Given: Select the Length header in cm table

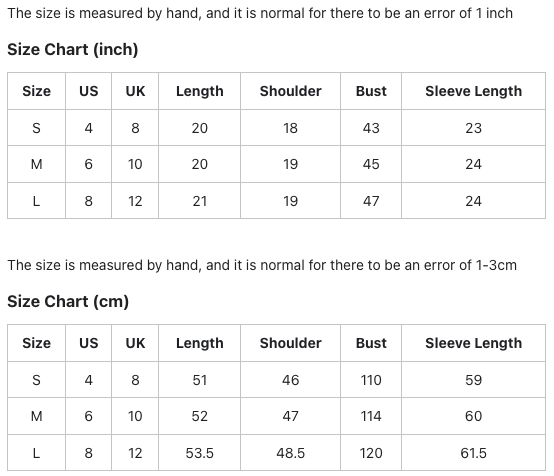Looking at the screenshot, I should pos(200,343).
